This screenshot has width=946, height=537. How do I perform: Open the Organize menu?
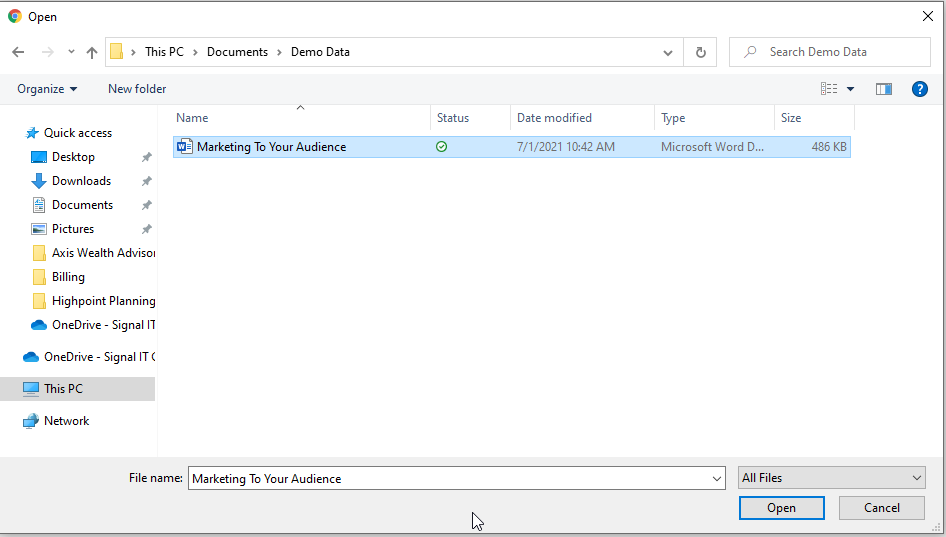(47, 89)
